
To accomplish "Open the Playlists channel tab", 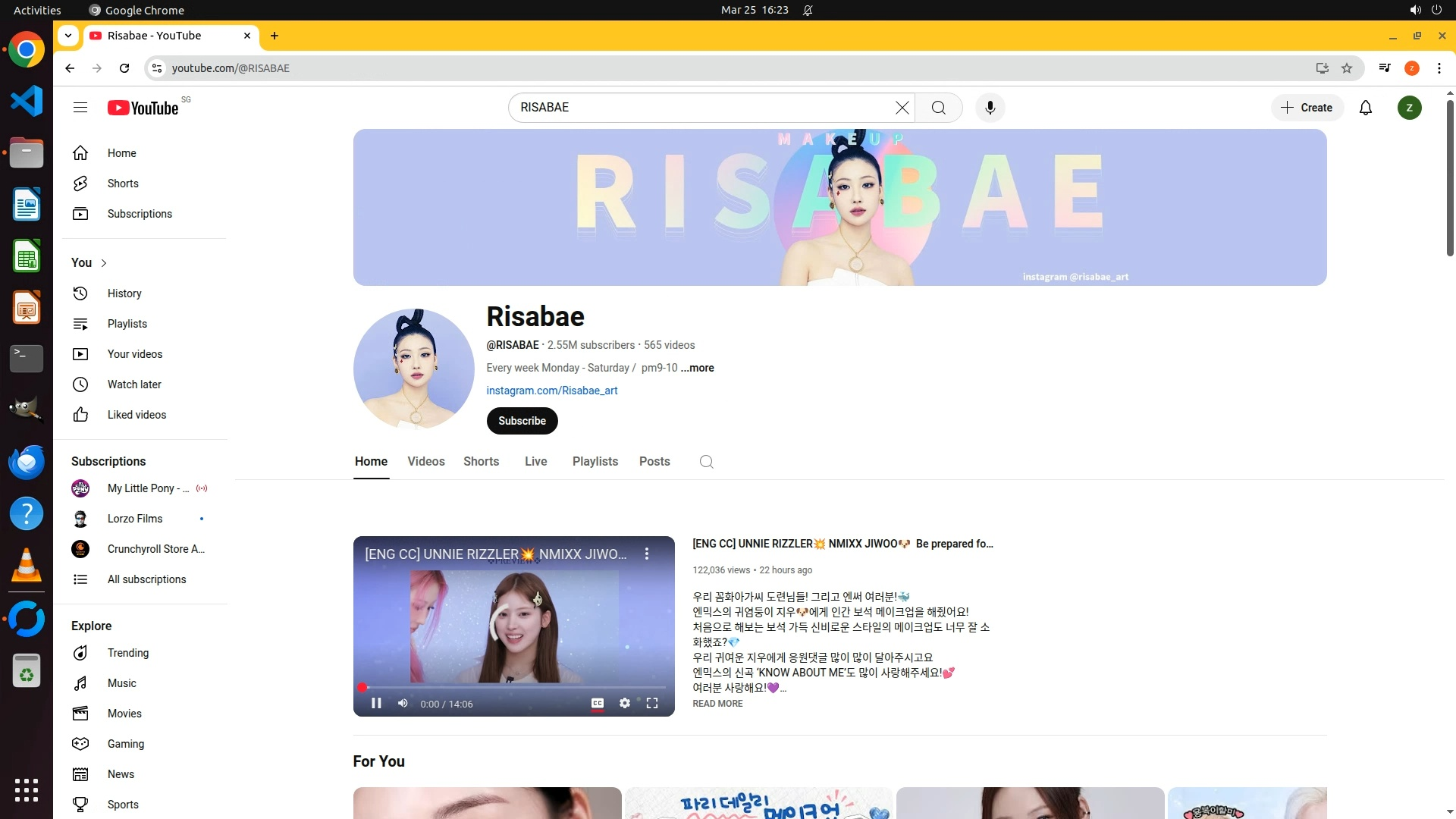I will pyautogui.click(x=595, y=461).
